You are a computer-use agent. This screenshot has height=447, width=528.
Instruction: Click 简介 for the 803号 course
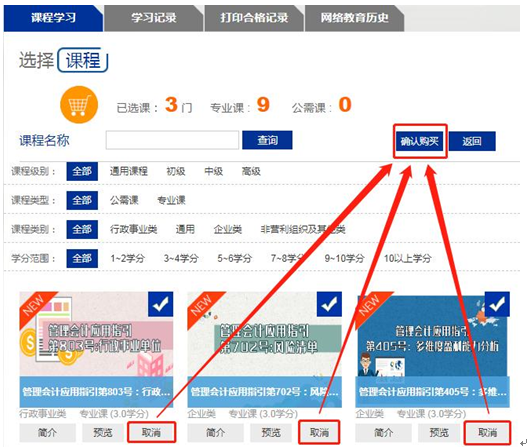(x=47, y=433)
